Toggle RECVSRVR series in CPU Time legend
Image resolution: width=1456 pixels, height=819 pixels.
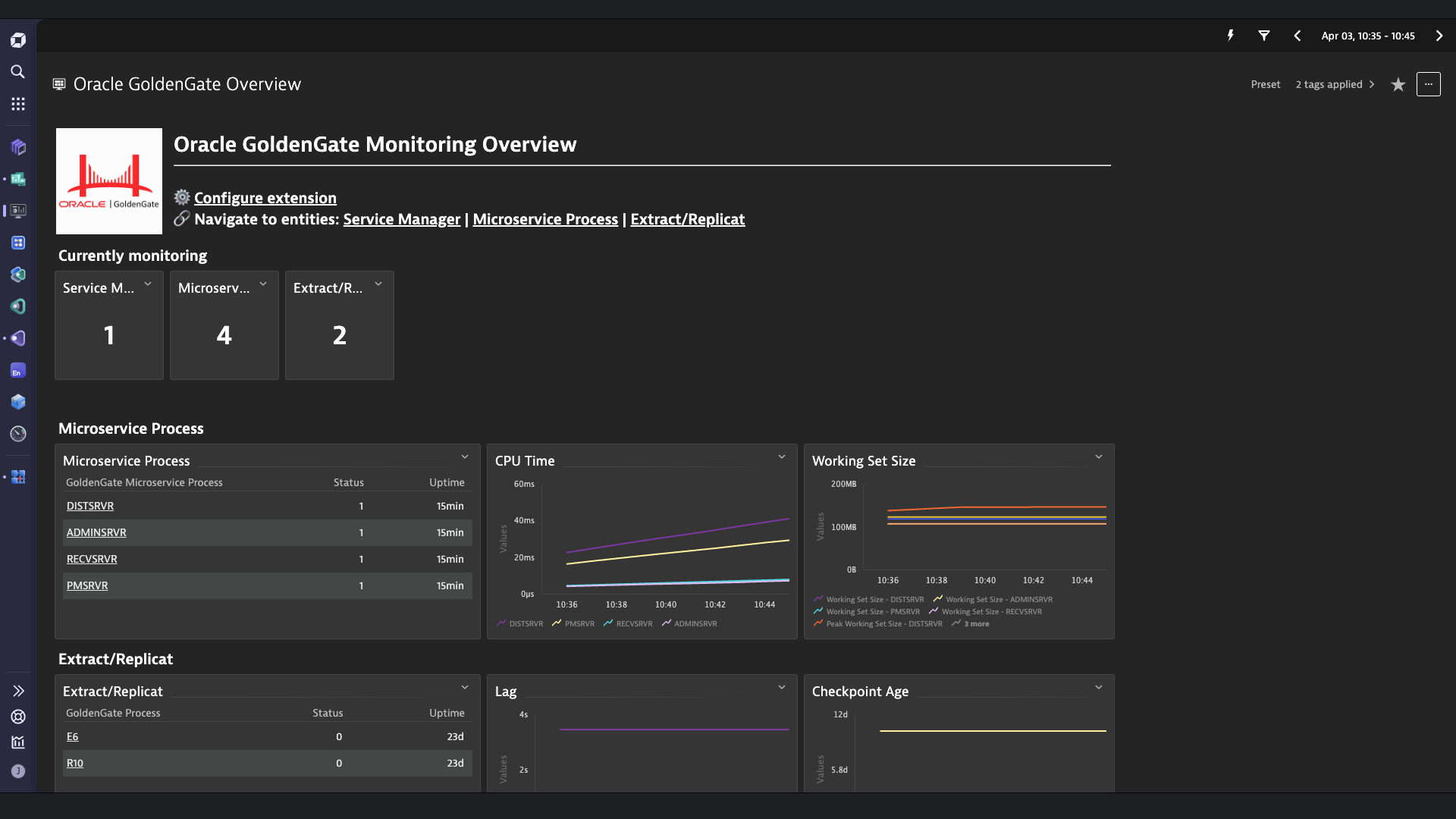click(x=628, y=623)
